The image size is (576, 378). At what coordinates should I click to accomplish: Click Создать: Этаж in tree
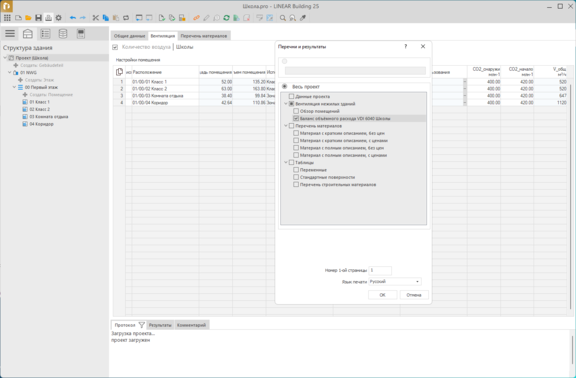point(39,80)
